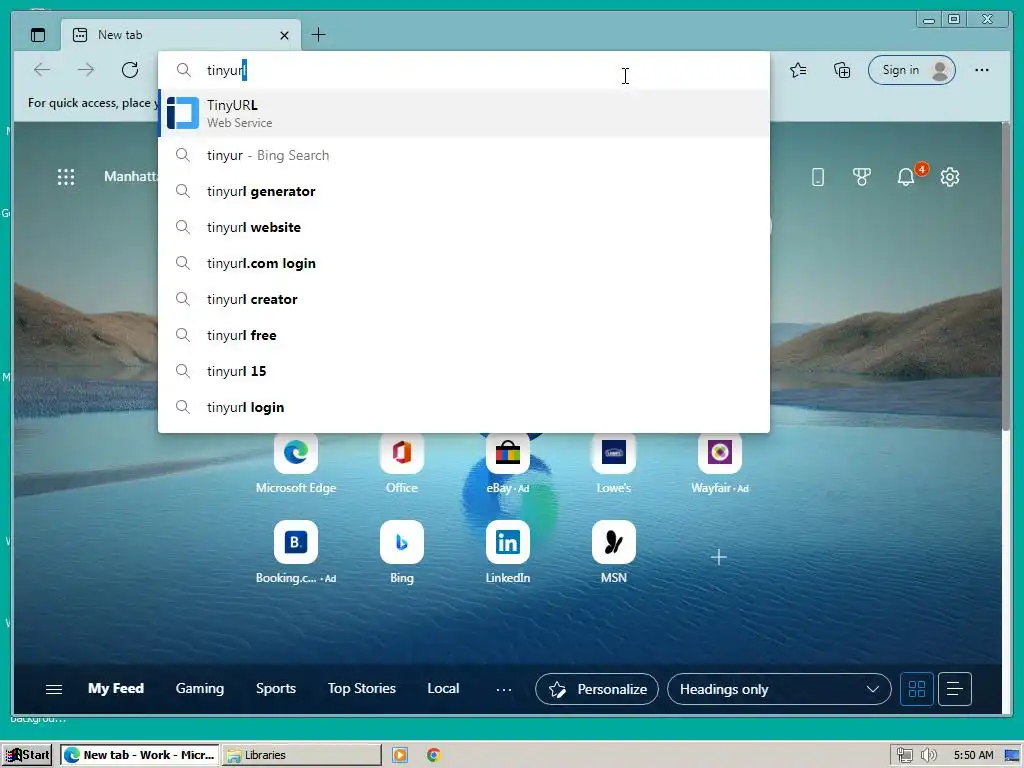
Task: Open page settings gear icon
Action: (x=950, y=177)
